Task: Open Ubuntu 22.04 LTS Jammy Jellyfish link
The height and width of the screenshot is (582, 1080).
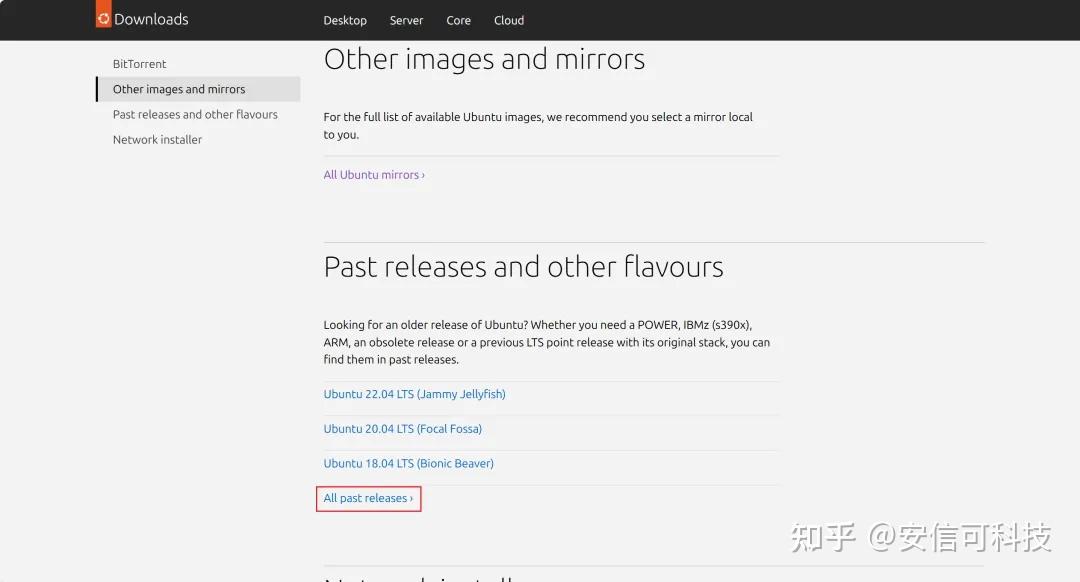Action: 415,394
